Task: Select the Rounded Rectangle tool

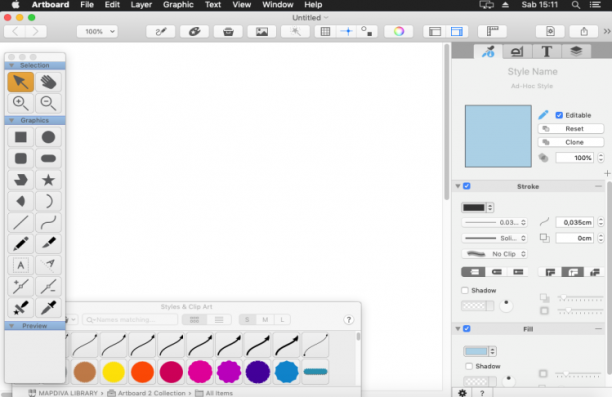Action: (x=20, y=158)
